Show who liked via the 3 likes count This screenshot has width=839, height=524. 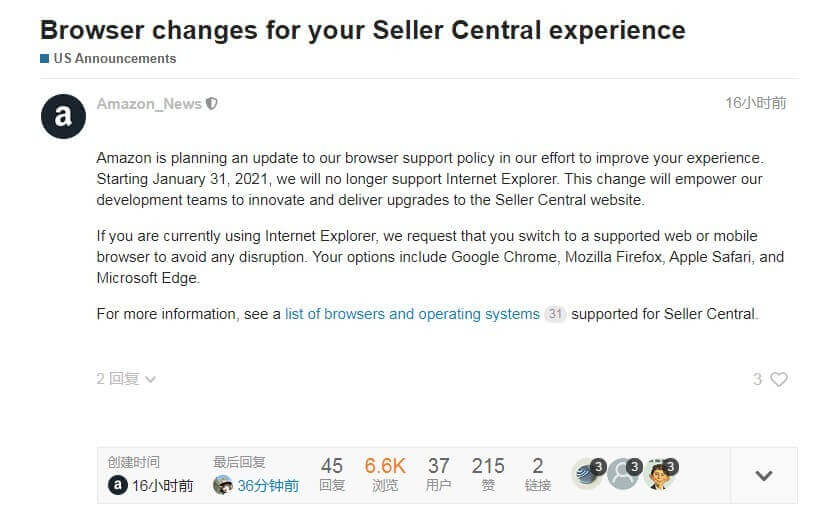tap(758, 379)
